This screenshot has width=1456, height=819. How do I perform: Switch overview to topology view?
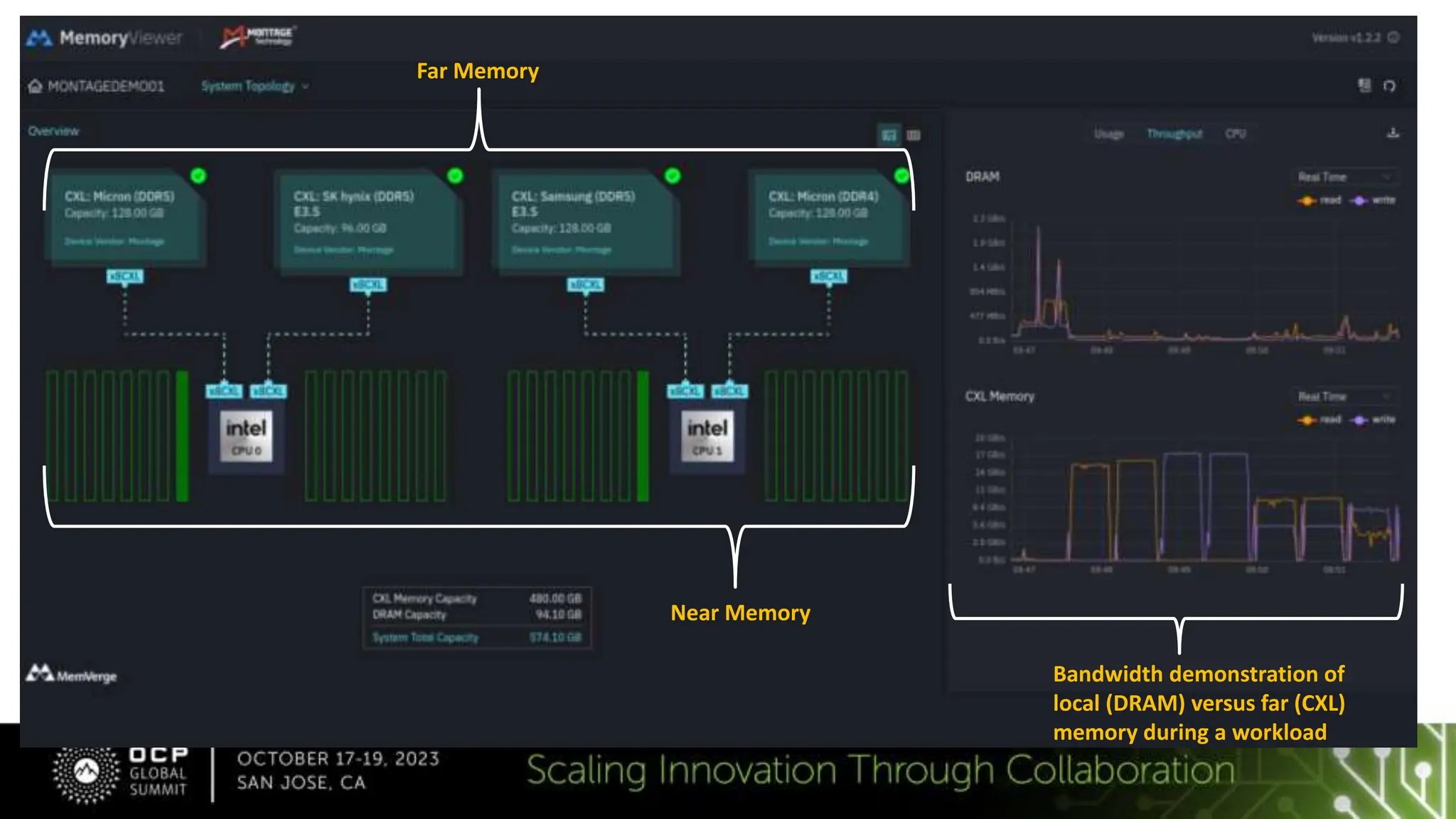tap(889, 135)
